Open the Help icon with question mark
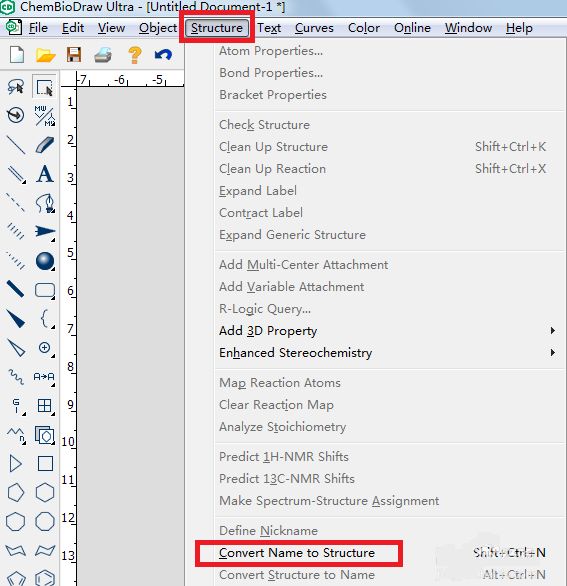 click(x=135, y=55)
